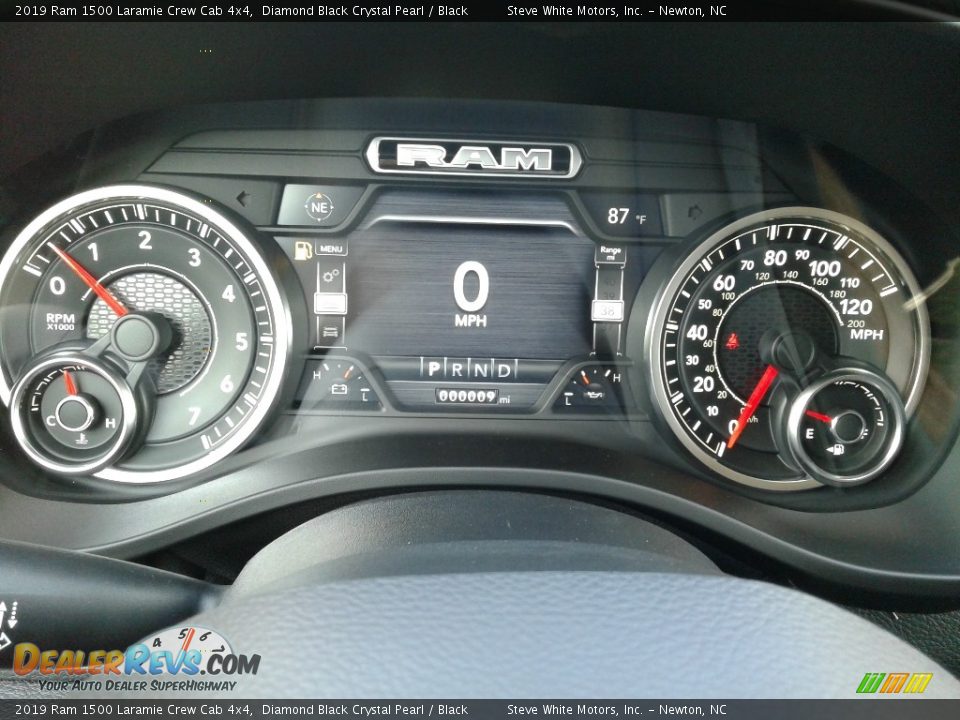Click the RAM logo badge
960x720 pixels.
(473, 158)
